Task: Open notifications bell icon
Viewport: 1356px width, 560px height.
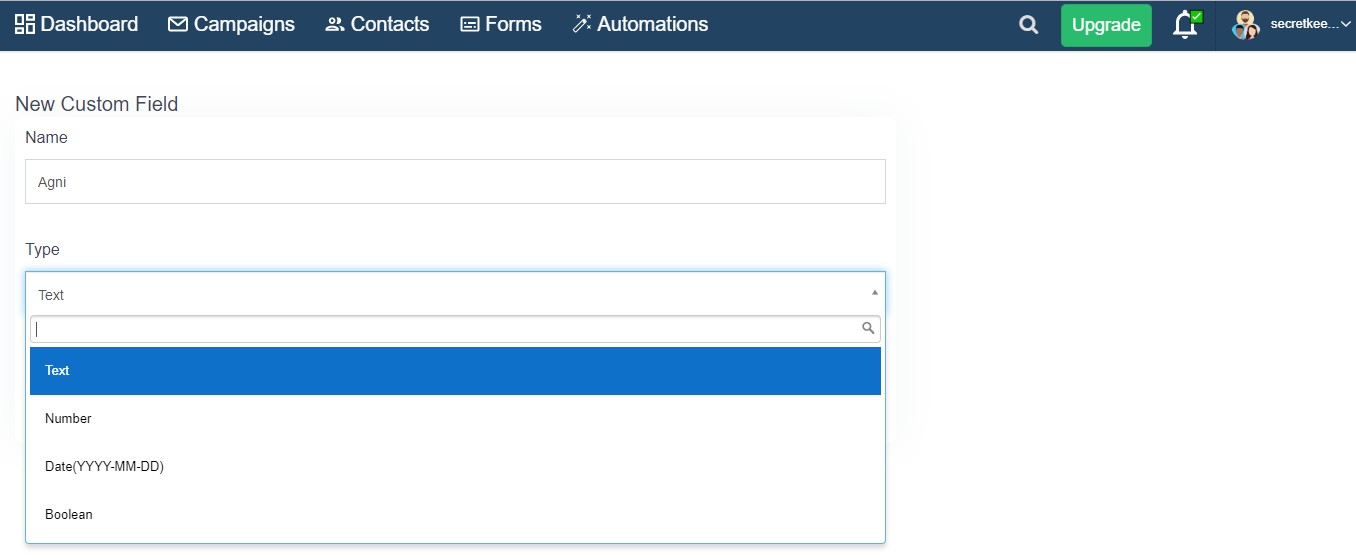Action: pyautogui.click(x=1186, y=24)
